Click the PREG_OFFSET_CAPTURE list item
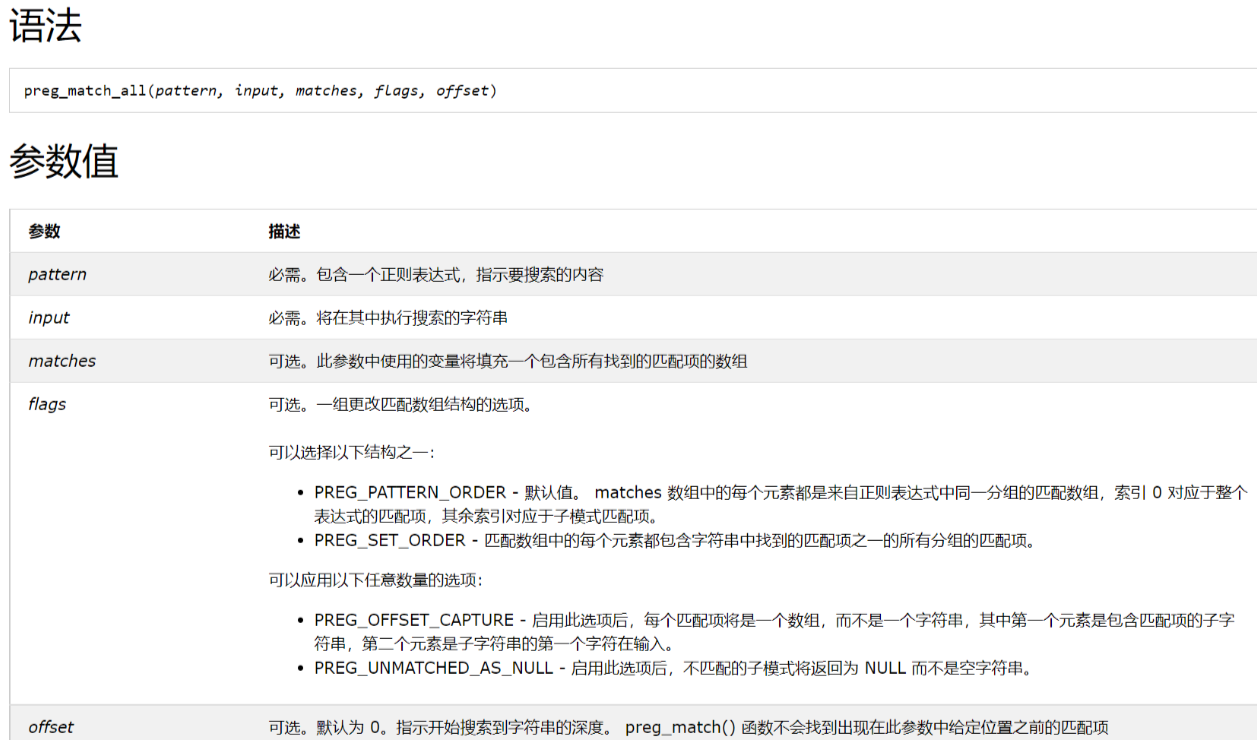The image size is (1257, 740). tap(774, 632)
